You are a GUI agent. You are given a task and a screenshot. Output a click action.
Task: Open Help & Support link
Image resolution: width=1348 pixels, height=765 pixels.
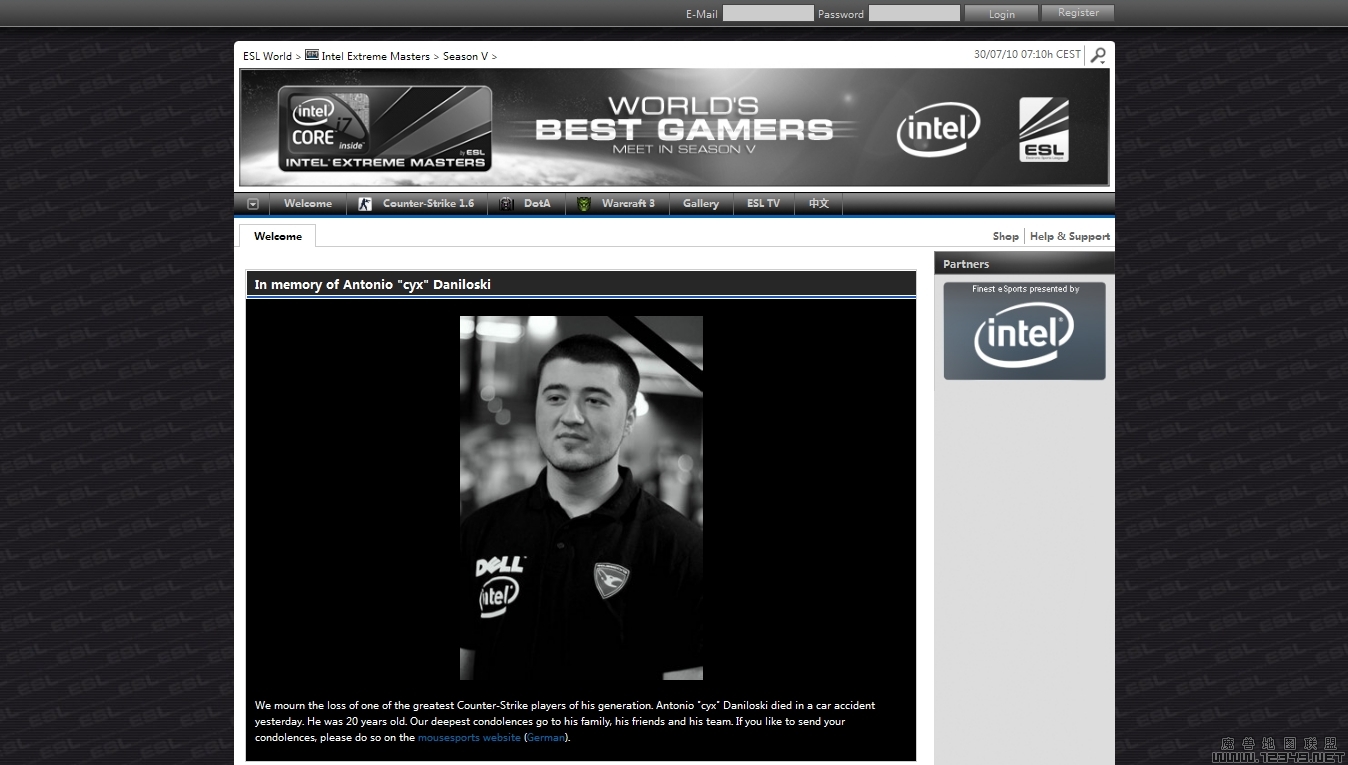pyautogui.click(x=1070, y=237)
